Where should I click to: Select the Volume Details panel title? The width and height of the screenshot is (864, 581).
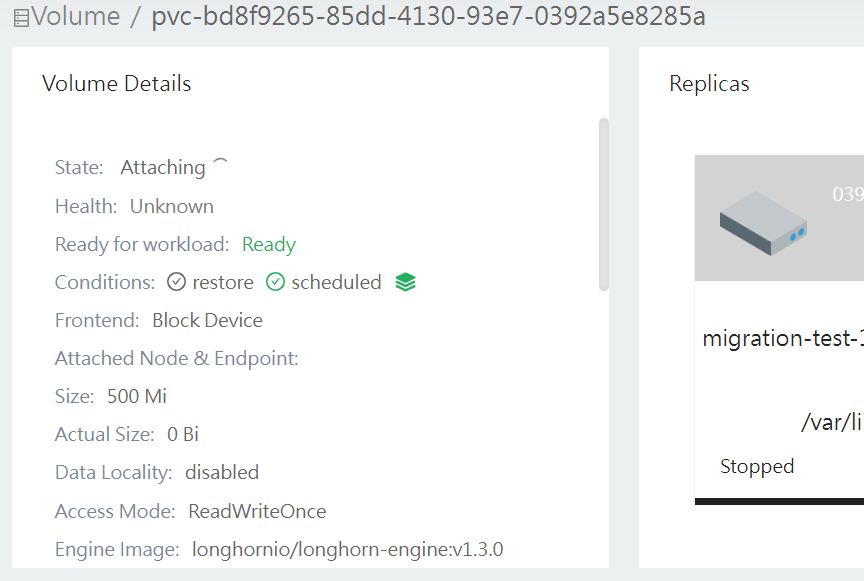pyautogui.click(x=116, y=84)
